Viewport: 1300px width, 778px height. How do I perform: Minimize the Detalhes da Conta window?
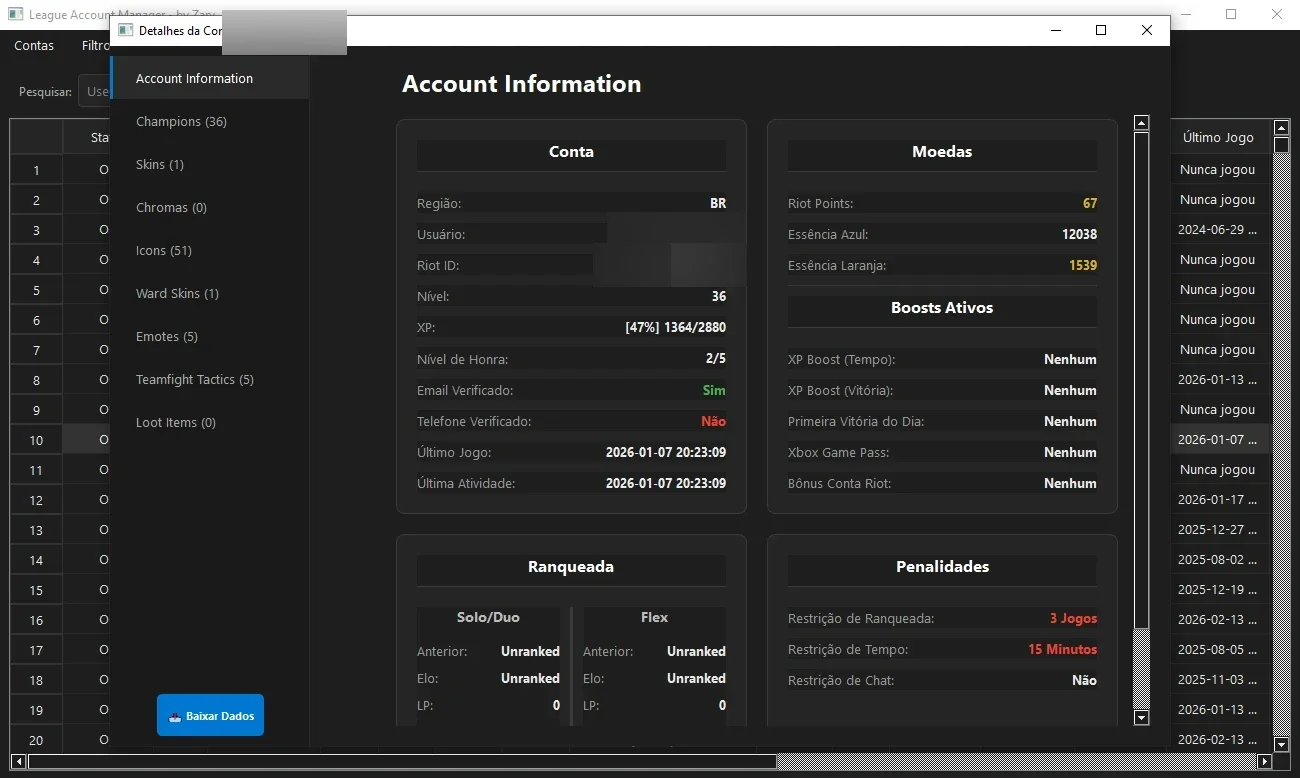[x=1056, y=30]
